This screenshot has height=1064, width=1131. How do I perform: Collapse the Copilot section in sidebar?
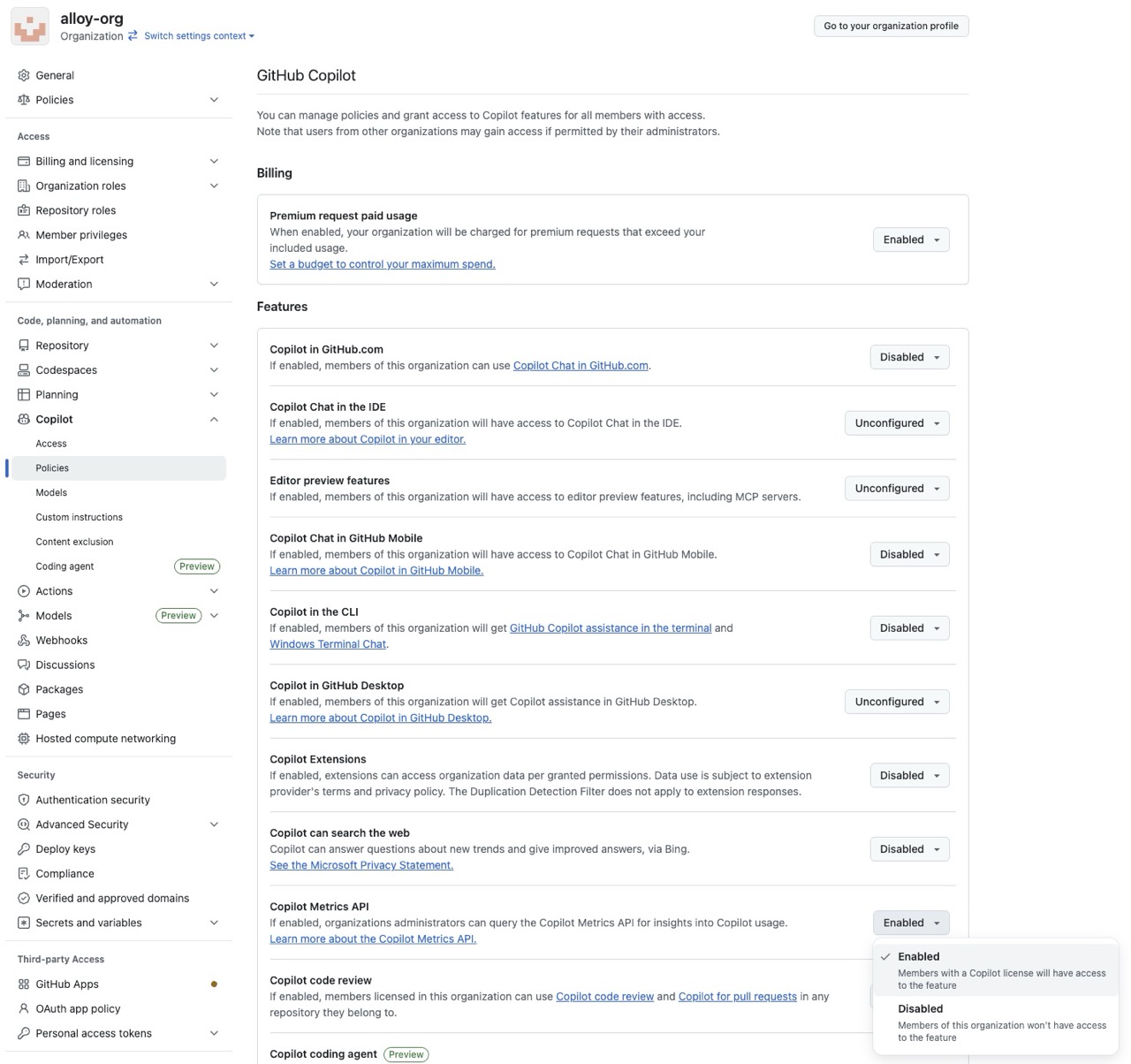(x=214, y=419)
